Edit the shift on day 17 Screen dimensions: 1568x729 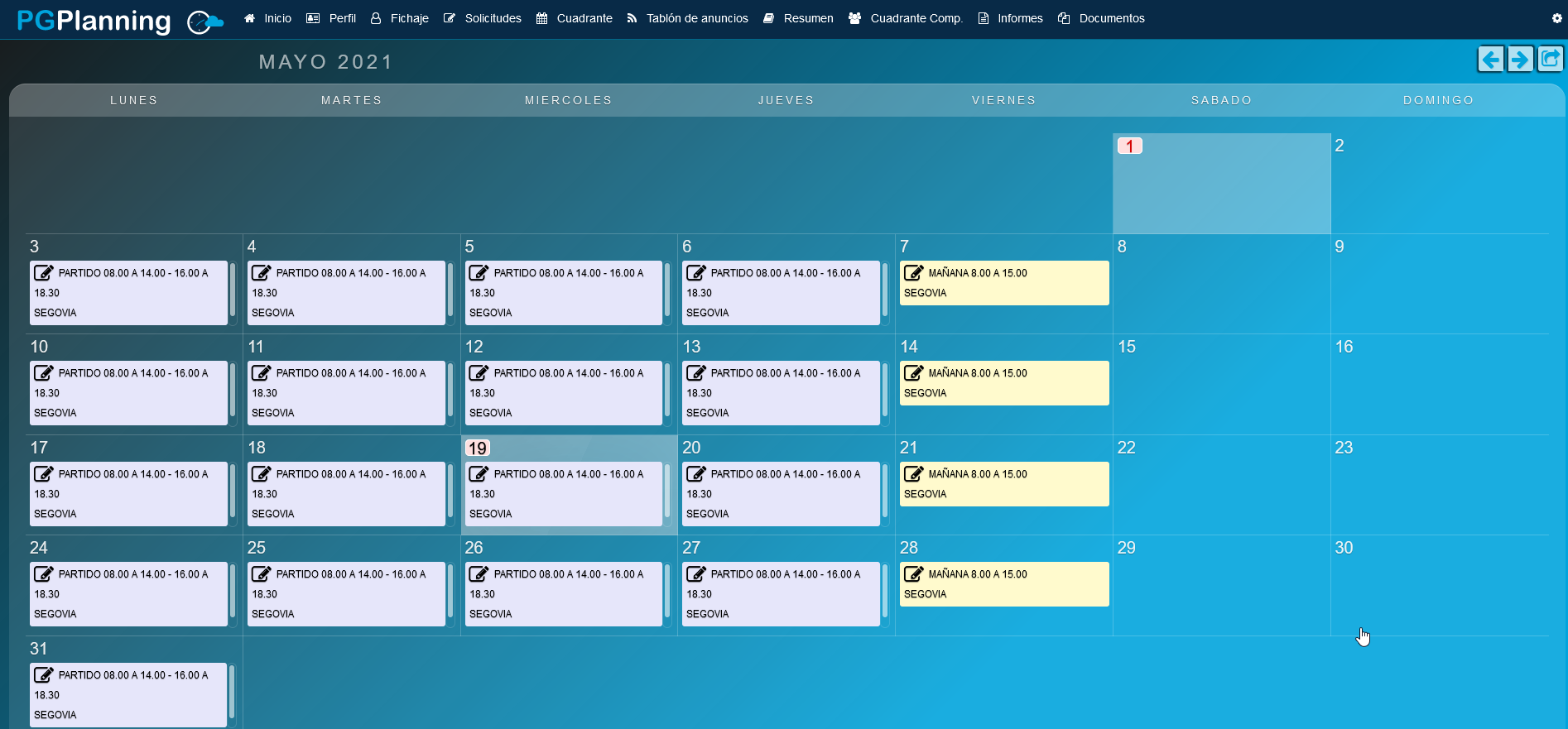point(44,474)
